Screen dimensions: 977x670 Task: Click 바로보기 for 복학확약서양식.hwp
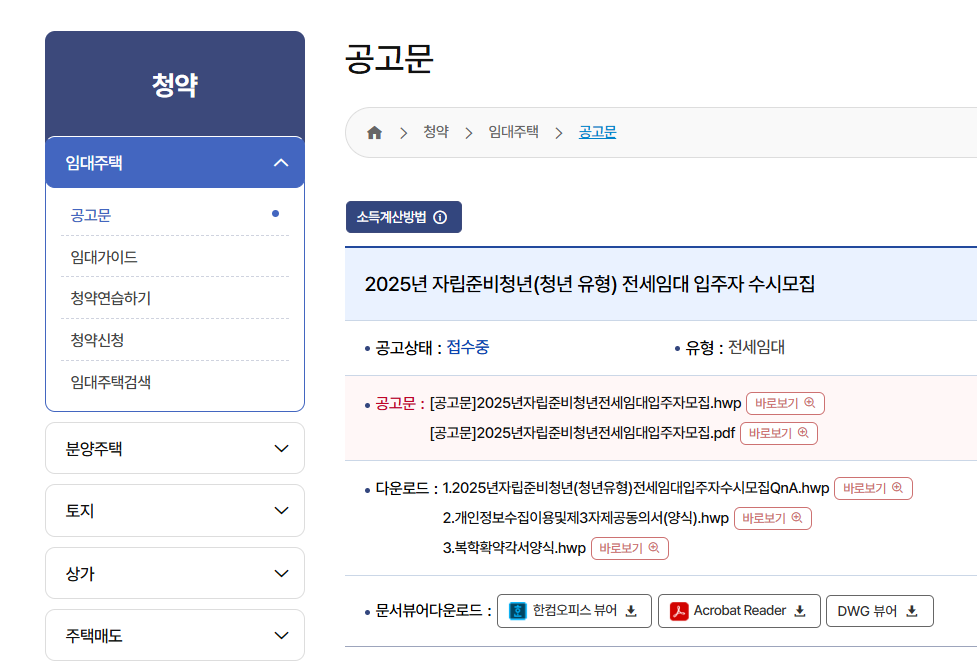pos(629,548)
